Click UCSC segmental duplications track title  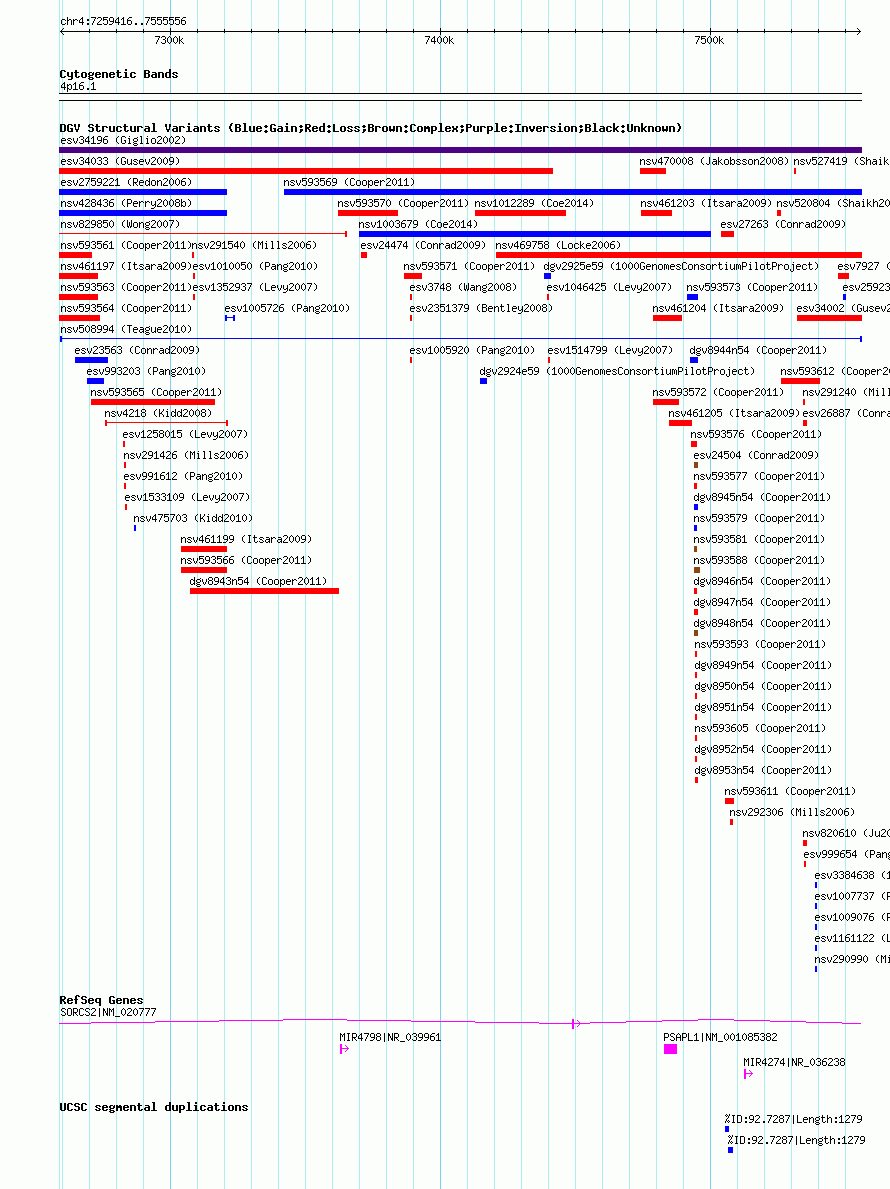point(154,1107)
